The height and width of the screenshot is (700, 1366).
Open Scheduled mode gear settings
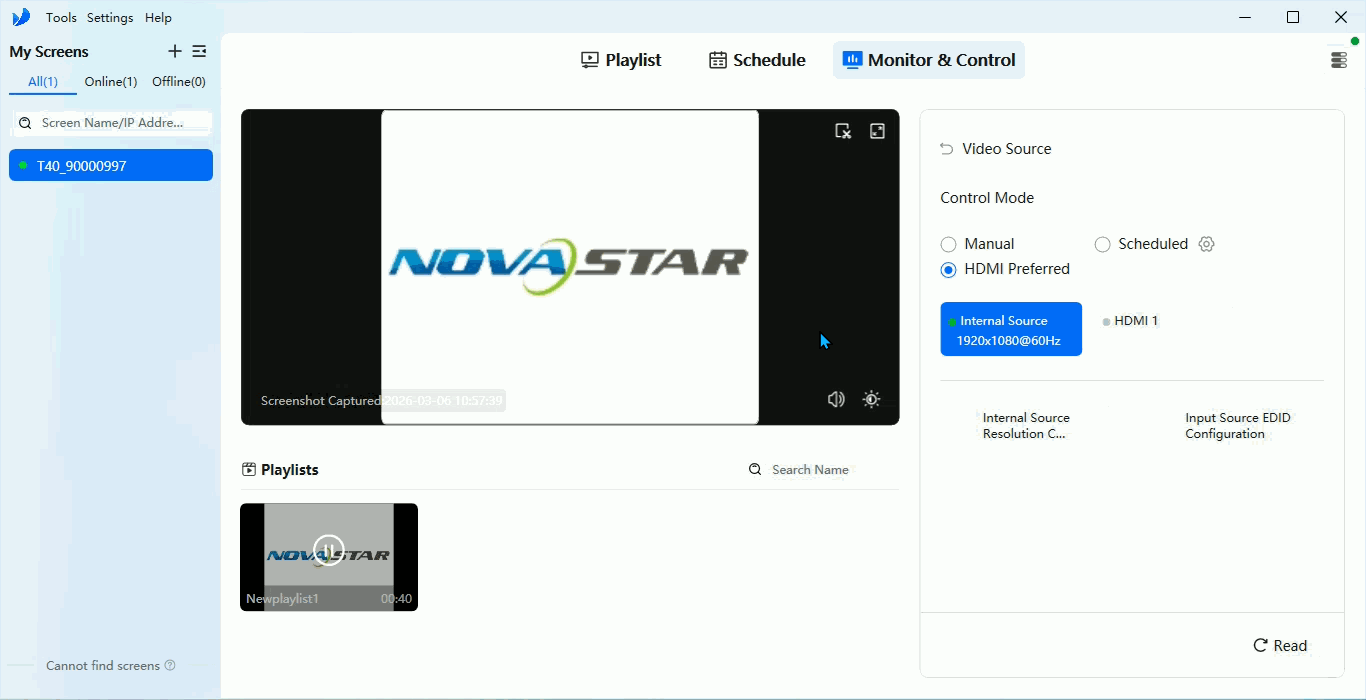point(1206,244)
